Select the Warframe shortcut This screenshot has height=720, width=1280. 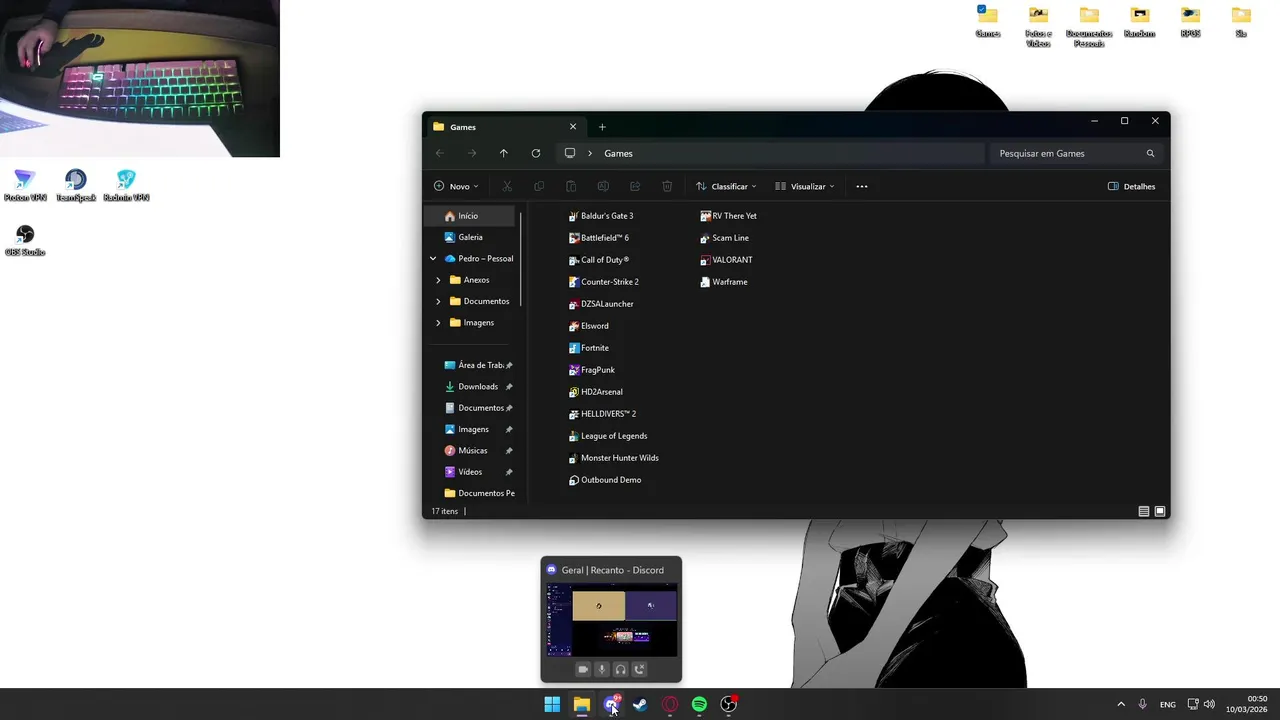(723, 282)
